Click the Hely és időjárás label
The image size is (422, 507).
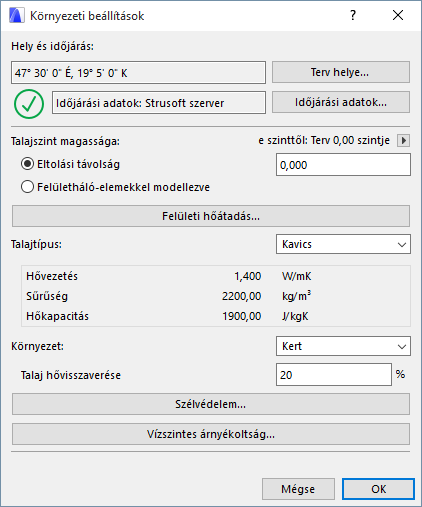pos(52,46)
